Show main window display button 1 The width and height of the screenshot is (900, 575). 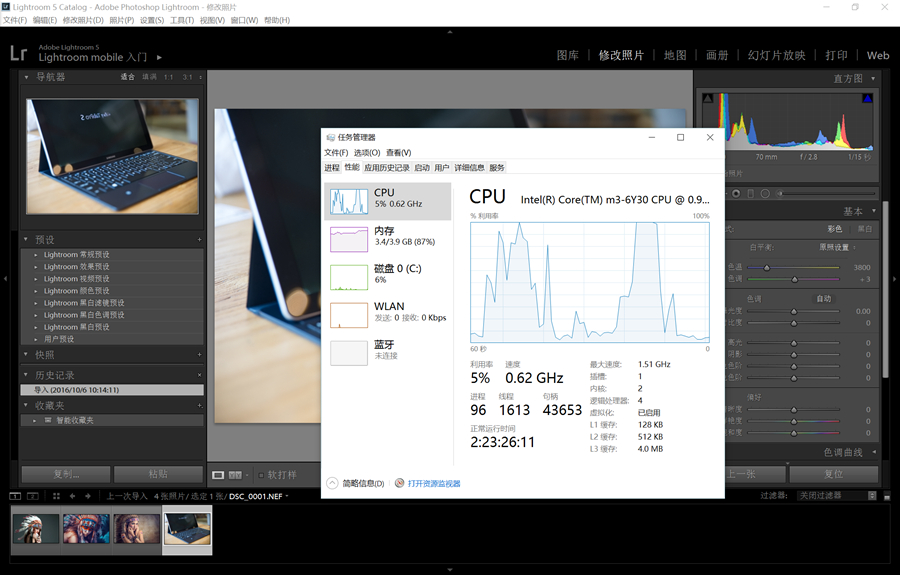(15, 496)
